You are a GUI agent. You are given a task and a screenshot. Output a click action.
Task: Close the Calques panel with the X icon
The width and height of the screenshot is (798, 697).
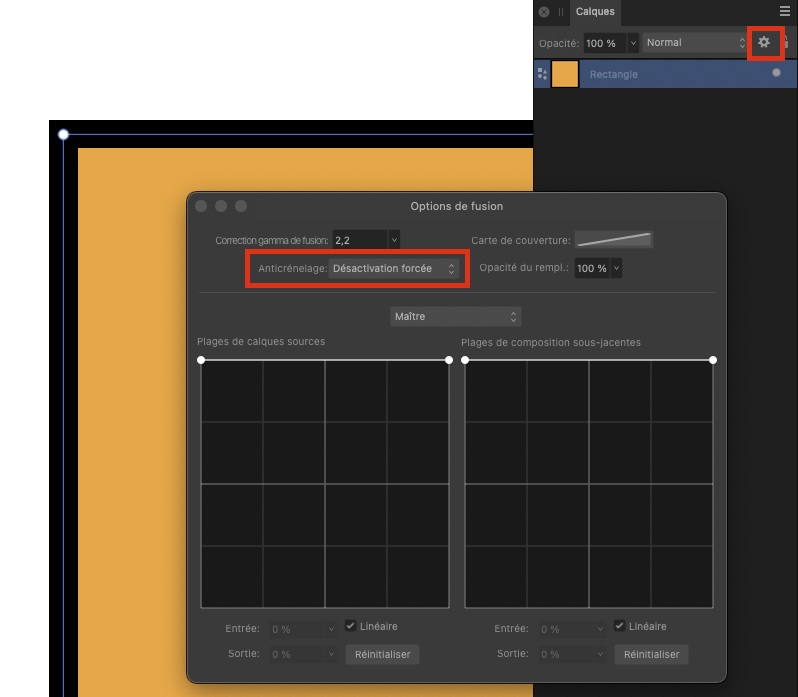pyautogui.click(x=544, y=12)
